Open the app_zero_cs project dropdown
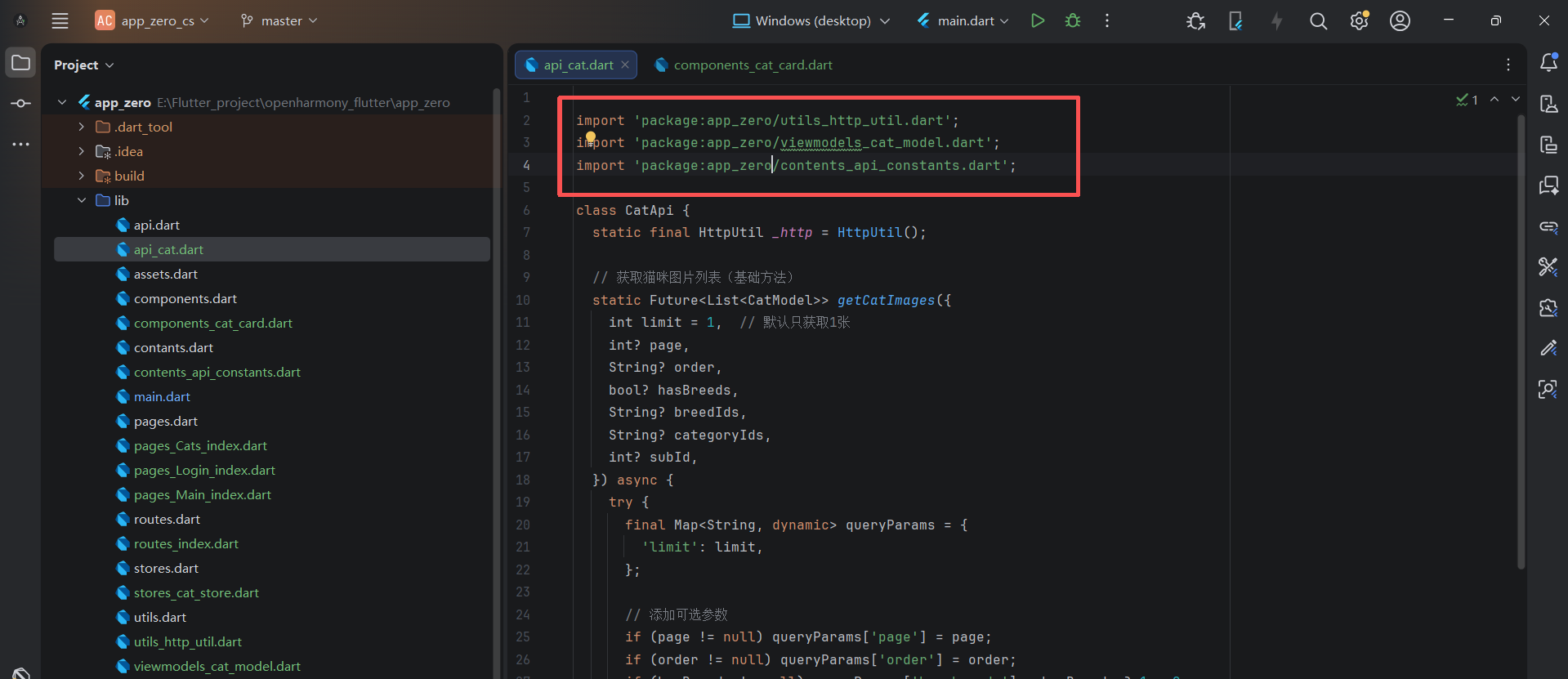The height and width of the screenshot is (679, 1568). click(x=153, y=21)
